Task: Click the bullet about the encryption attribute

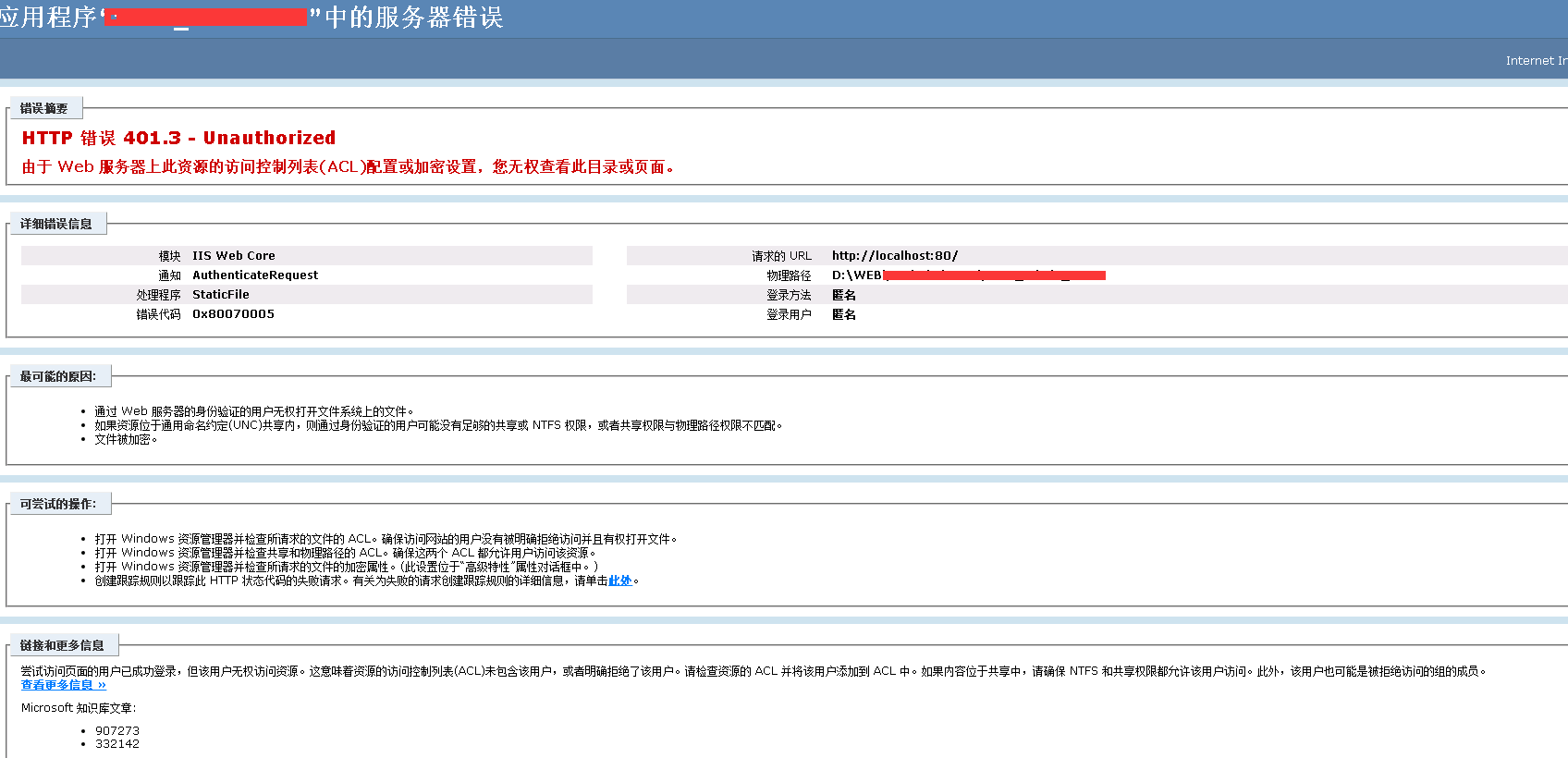Action: pos(347,567)
